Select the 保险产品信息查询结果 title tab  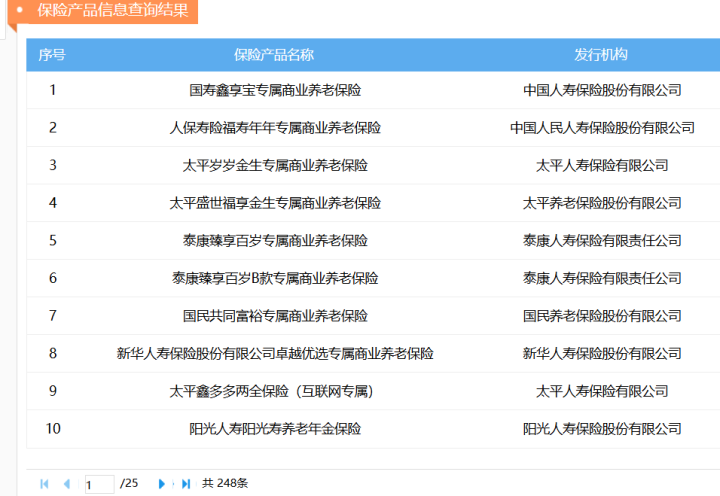tap(103, 11)
